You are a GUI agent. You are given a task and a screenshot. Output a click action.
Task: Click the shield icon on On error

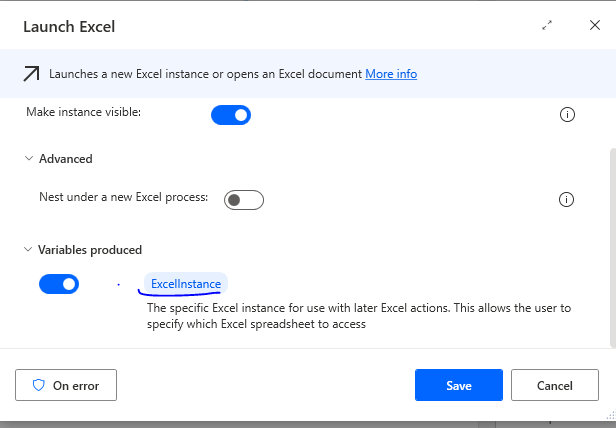point(39,385)
